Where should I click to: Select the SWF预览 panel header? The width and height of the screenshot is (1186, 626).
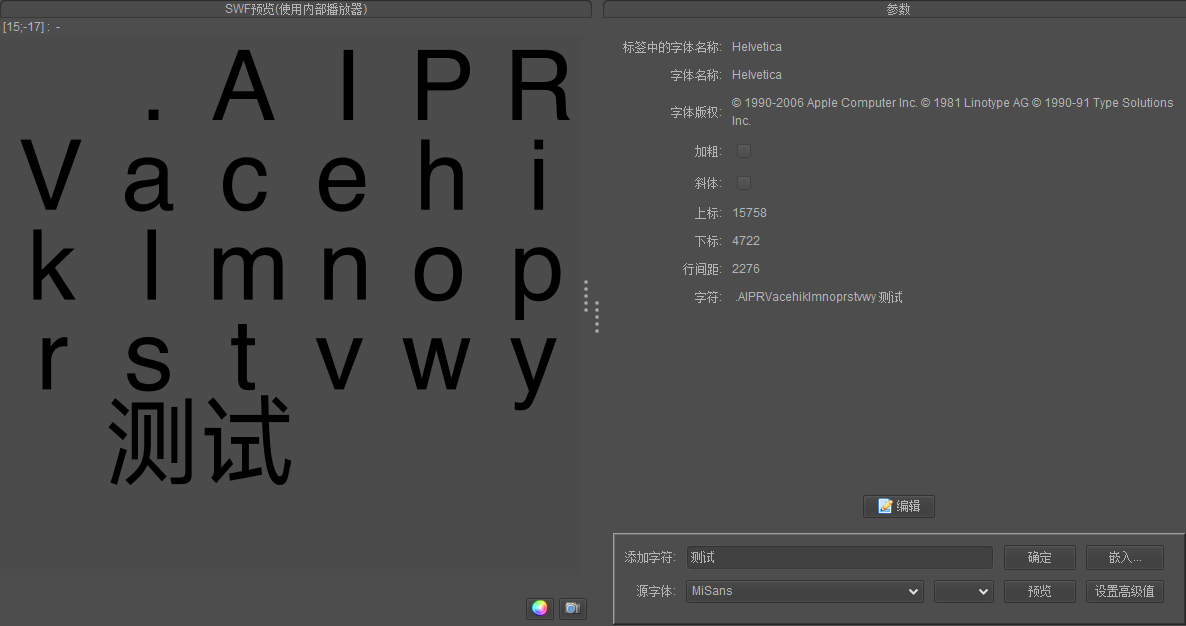(296, 9)
